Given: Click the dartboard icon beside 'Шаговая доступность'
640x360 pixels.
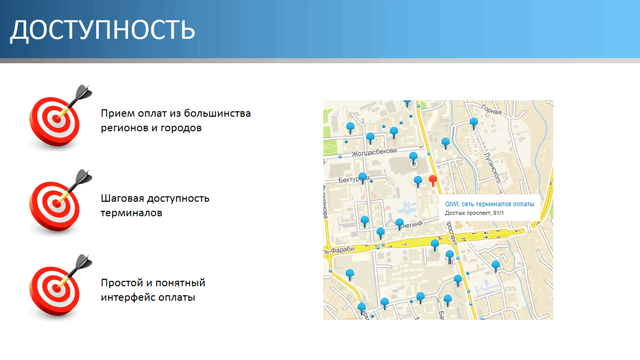Looking at the screenshot, I should [60, 201].
